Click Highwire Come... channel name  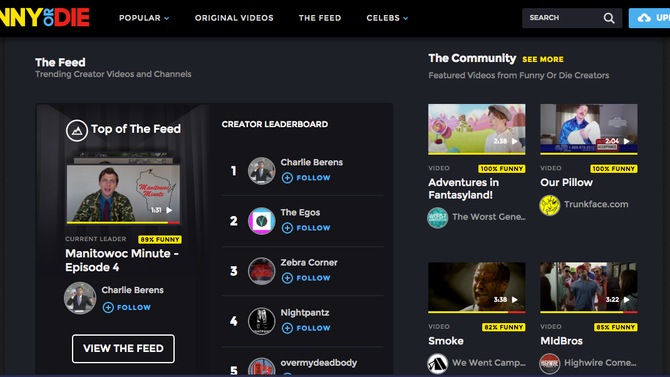click(x=600, y=362)
